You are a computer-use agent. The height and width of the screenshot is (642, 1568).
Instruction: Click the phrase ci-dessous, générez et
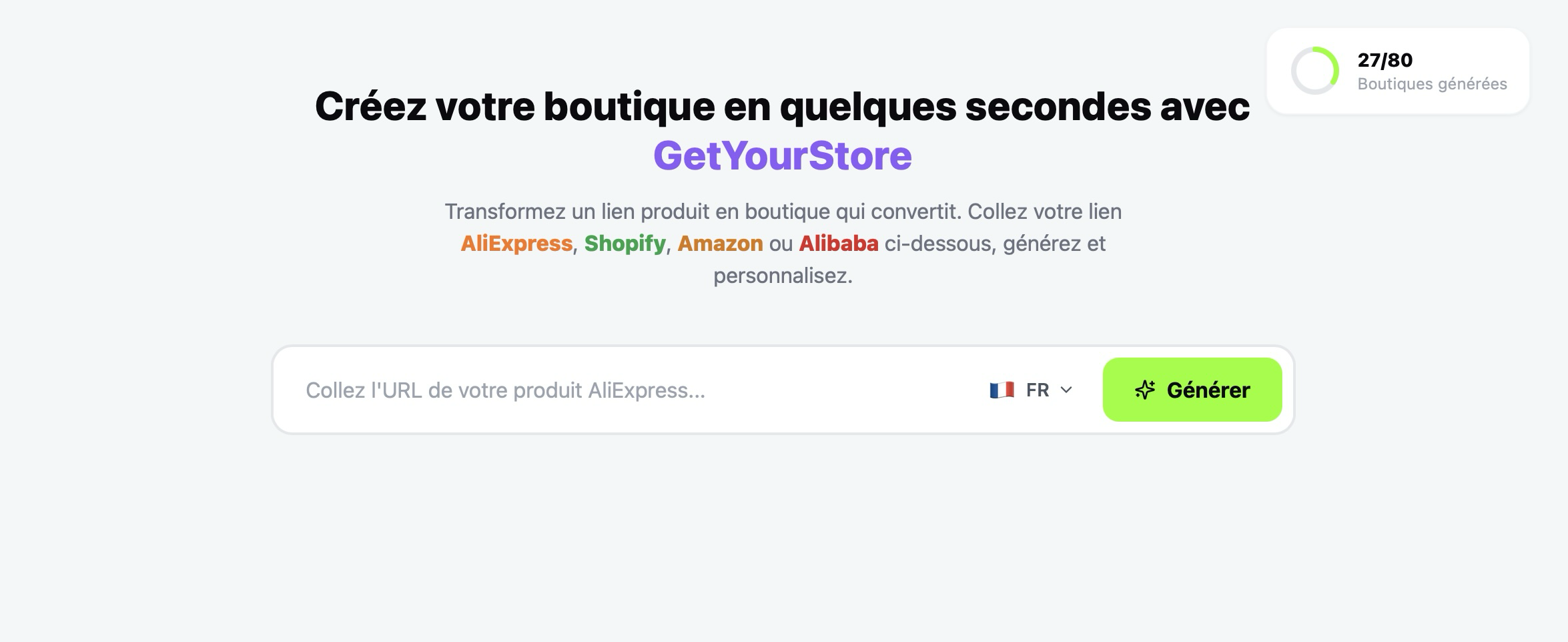[x=995, y=244]
